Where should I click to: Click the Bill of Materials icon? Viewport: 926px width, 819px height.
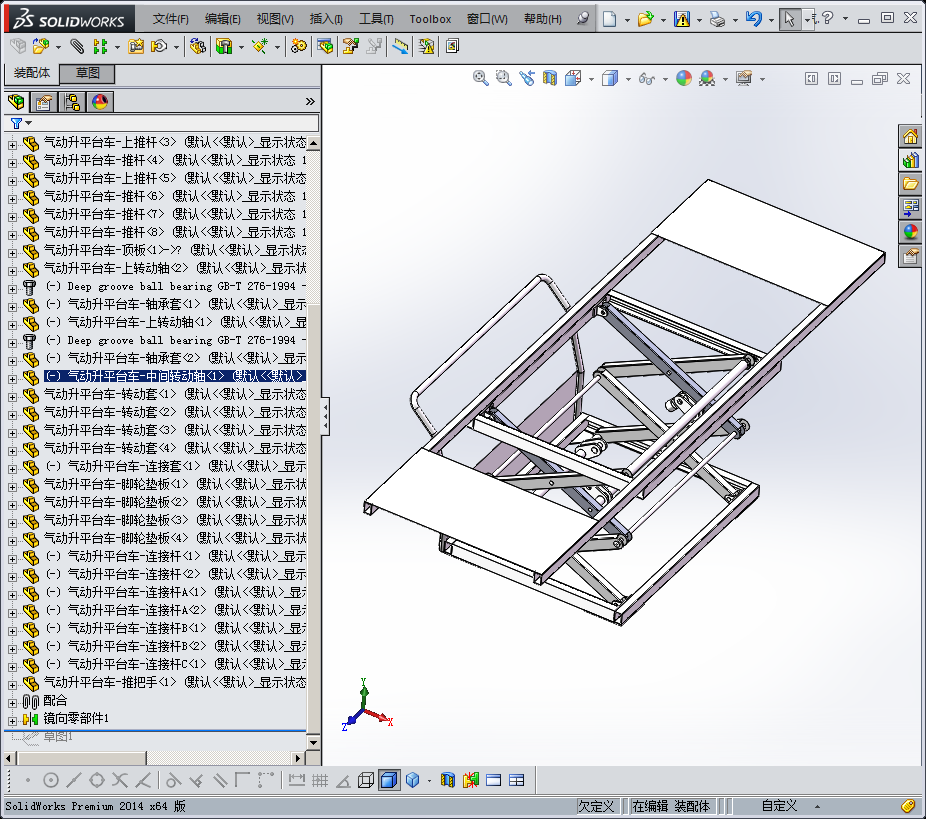(x=325, y=46)
